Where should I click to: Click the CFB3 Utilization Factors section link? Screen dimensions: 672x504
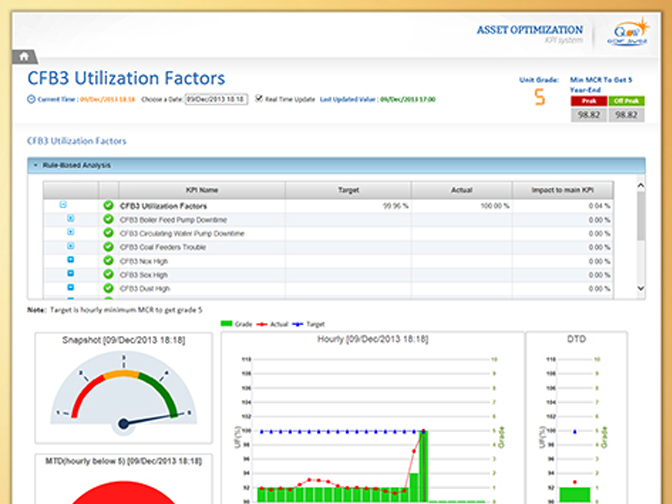[x=77, y=141]
